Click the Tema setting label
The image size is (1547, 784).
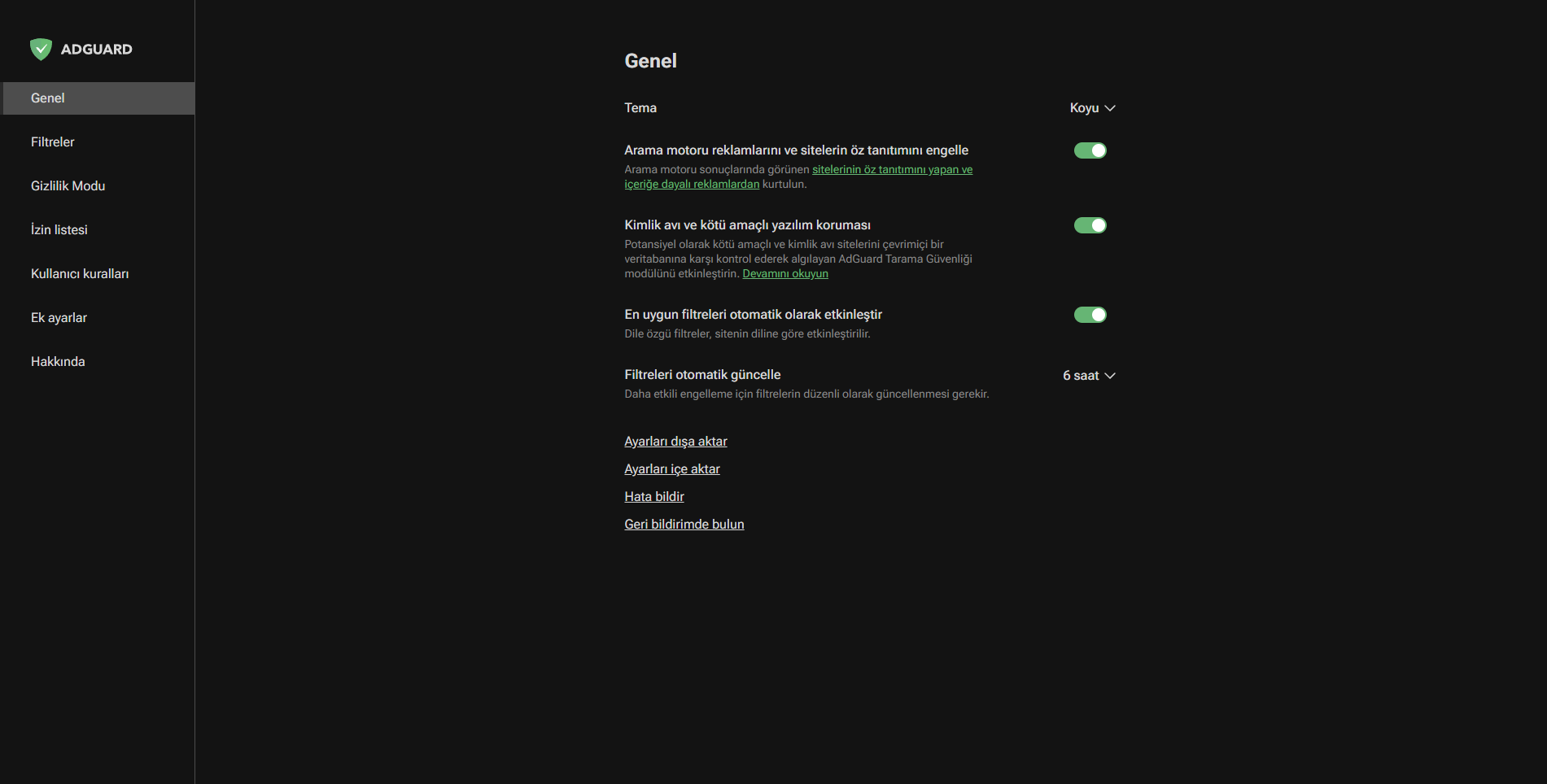coord(640,108)
